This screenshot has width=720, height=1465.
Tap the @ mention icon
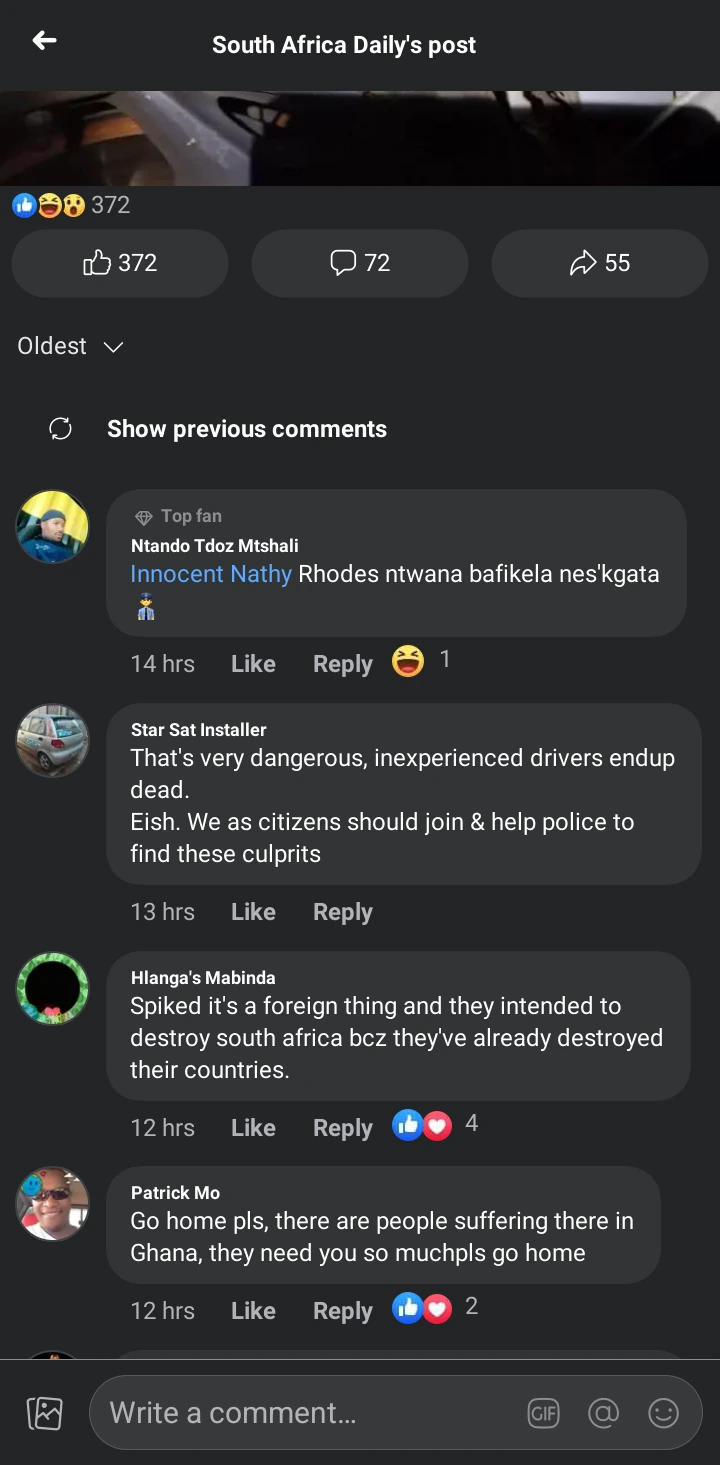pyautogui.click(x=603, y=1413)
